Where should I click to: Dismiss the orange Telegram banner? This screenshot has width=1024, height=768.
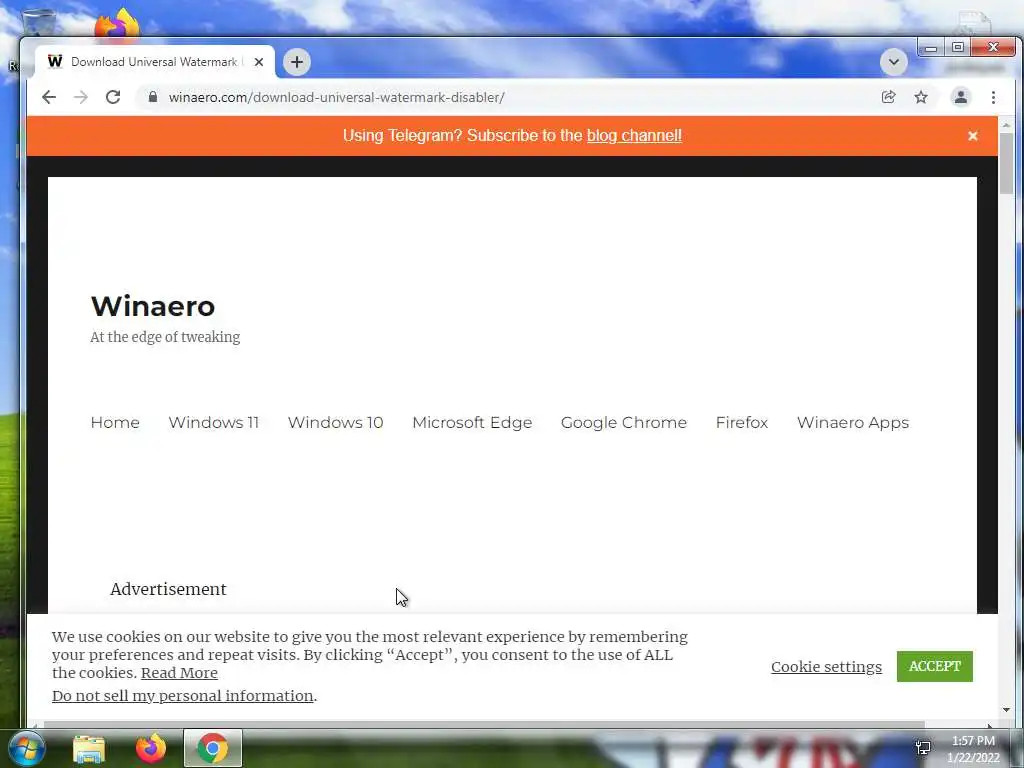click(972, 136)
